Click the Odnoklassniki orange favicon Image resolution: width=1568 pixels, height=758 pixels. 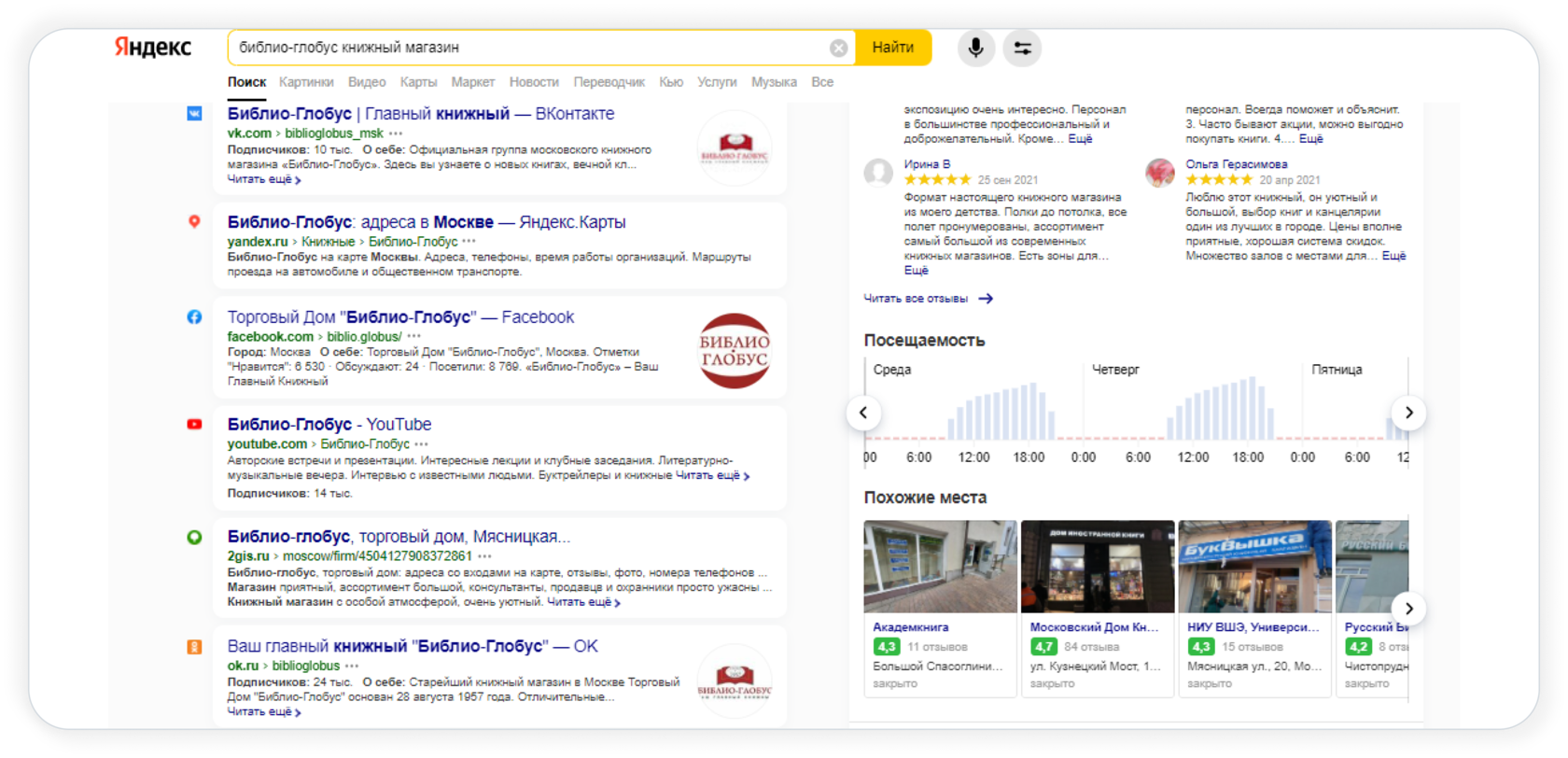(194, 647)
